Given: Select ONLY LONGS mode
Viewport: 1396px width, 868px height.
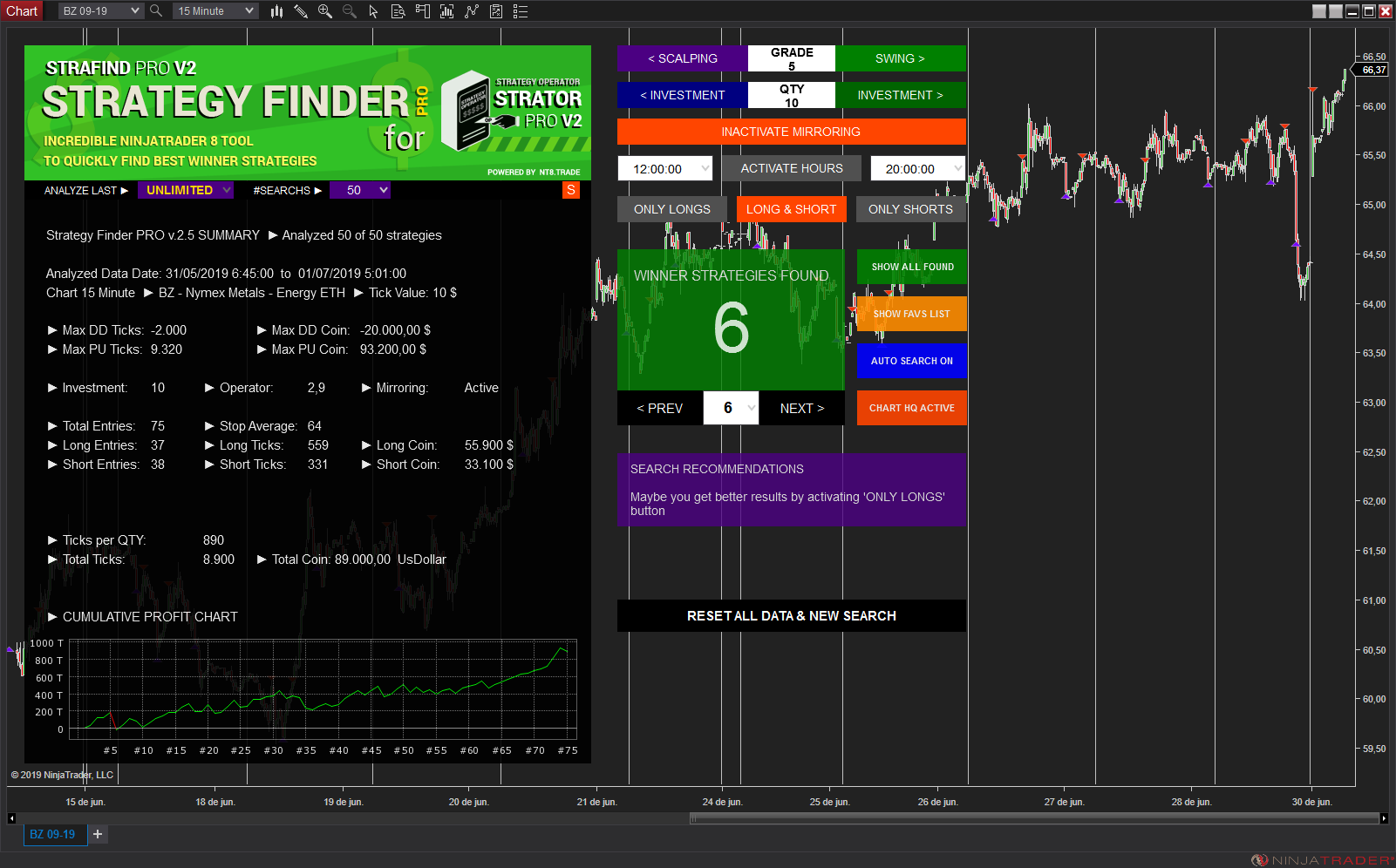Looking at the screenshot, I should tap(672, 209).
